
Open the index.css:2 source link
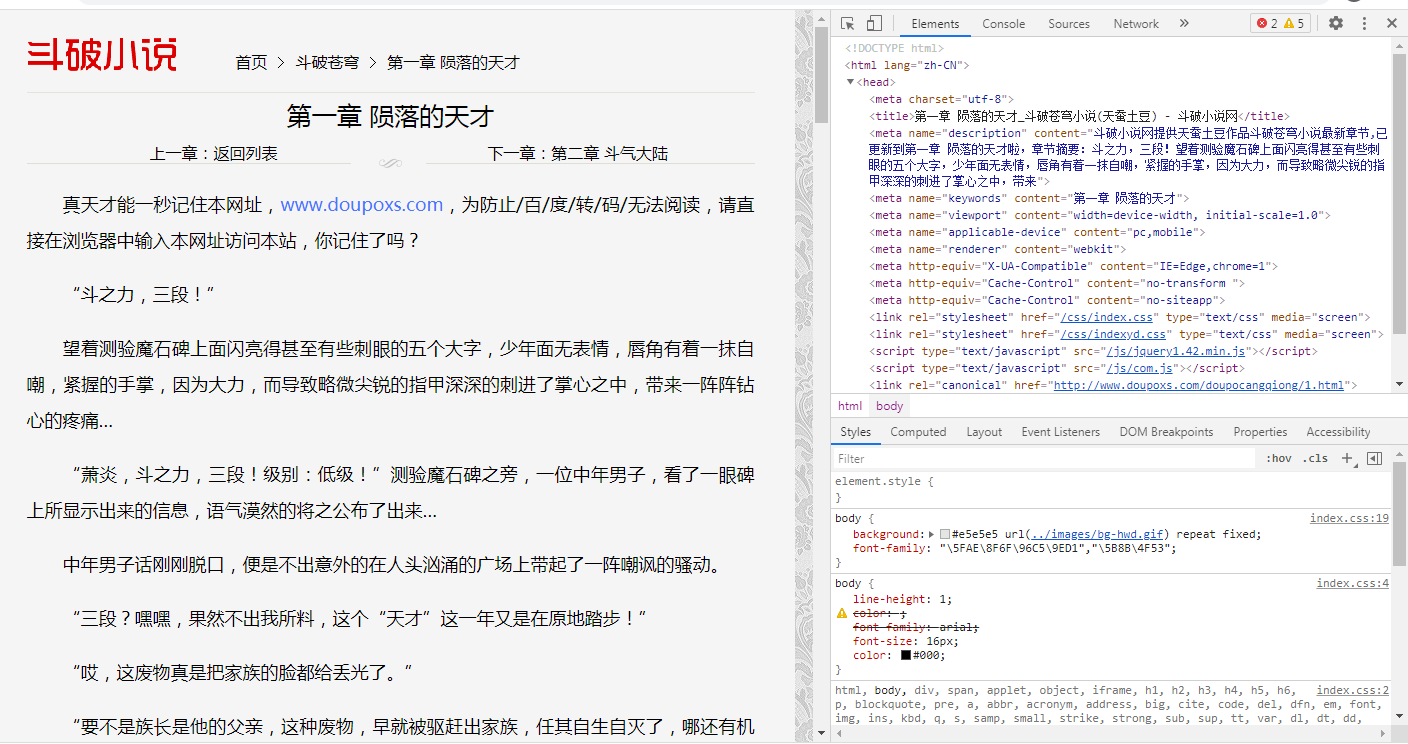pyautogui.click(x=1352, y=691)
